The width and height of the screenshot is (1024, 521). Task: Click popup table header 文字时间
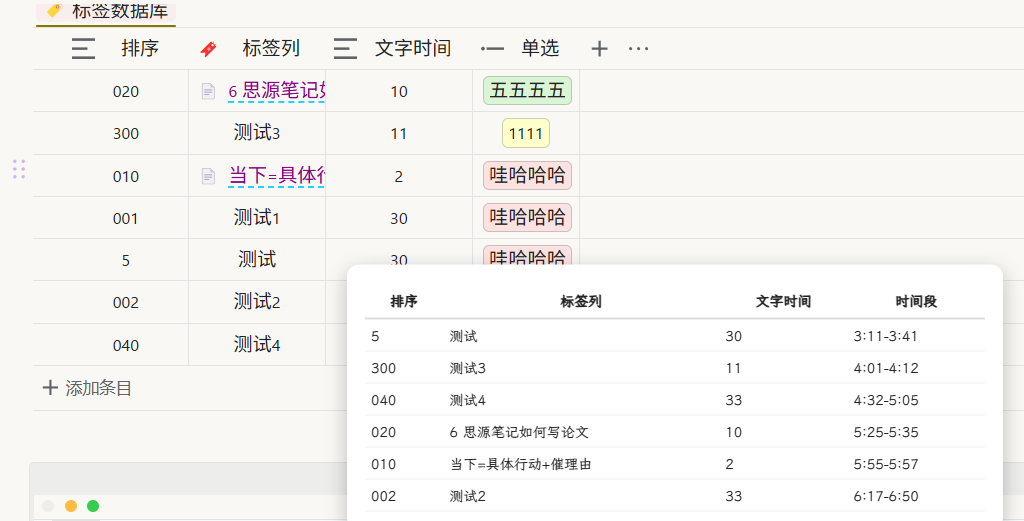coord(783,301)
